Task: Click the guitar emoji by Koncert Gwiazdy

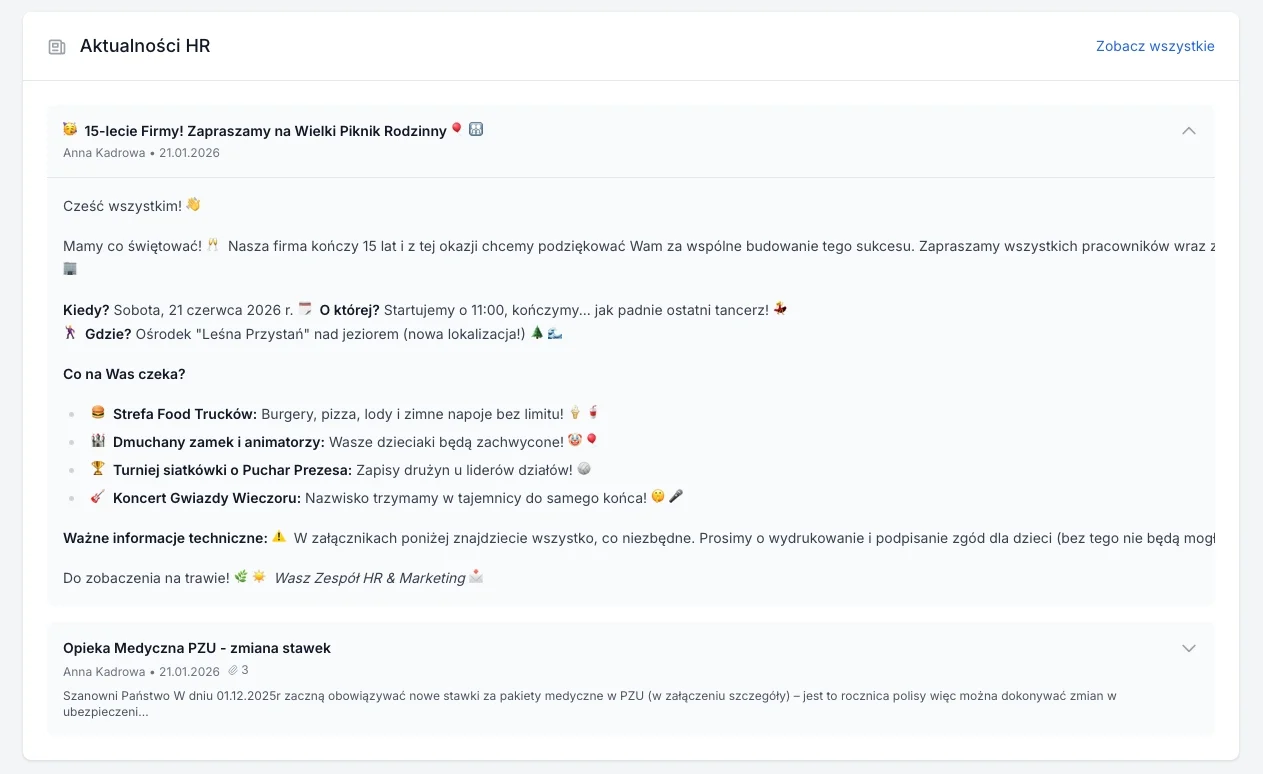Action: tap(98, 497)
